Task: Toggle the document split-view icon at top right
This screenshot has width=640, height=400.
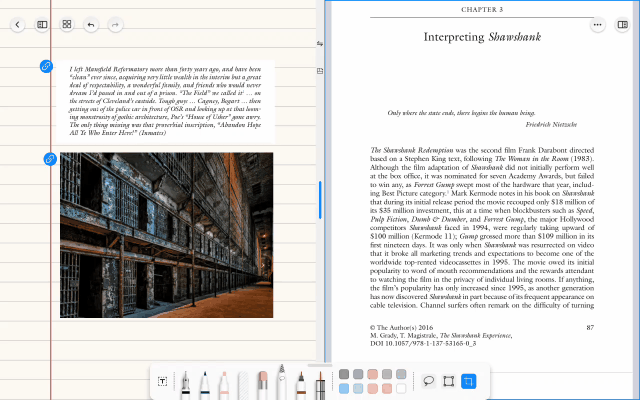Action: coord(622,25)
